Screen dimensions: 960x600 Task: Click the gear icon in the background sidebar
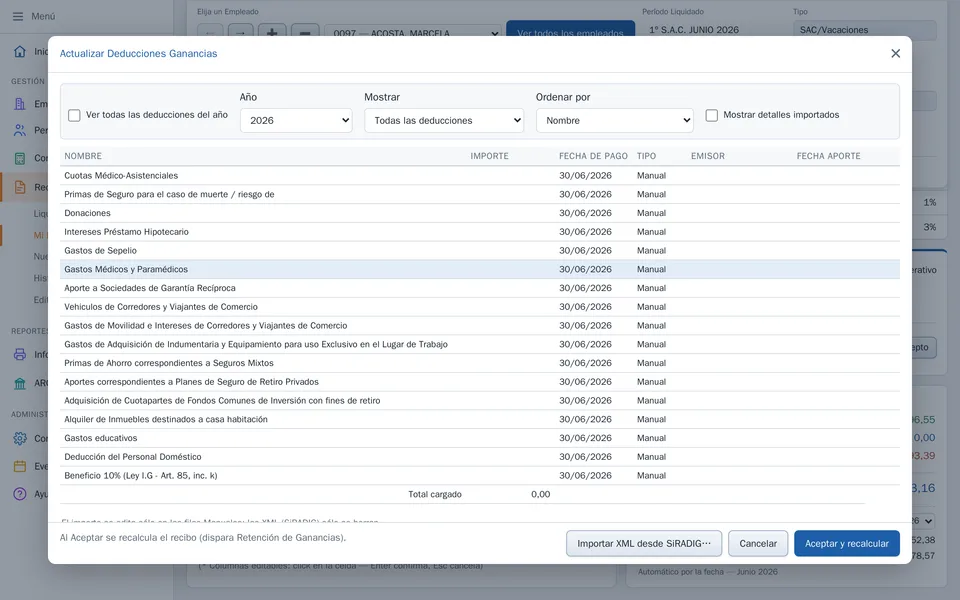(x=20, y=438)
